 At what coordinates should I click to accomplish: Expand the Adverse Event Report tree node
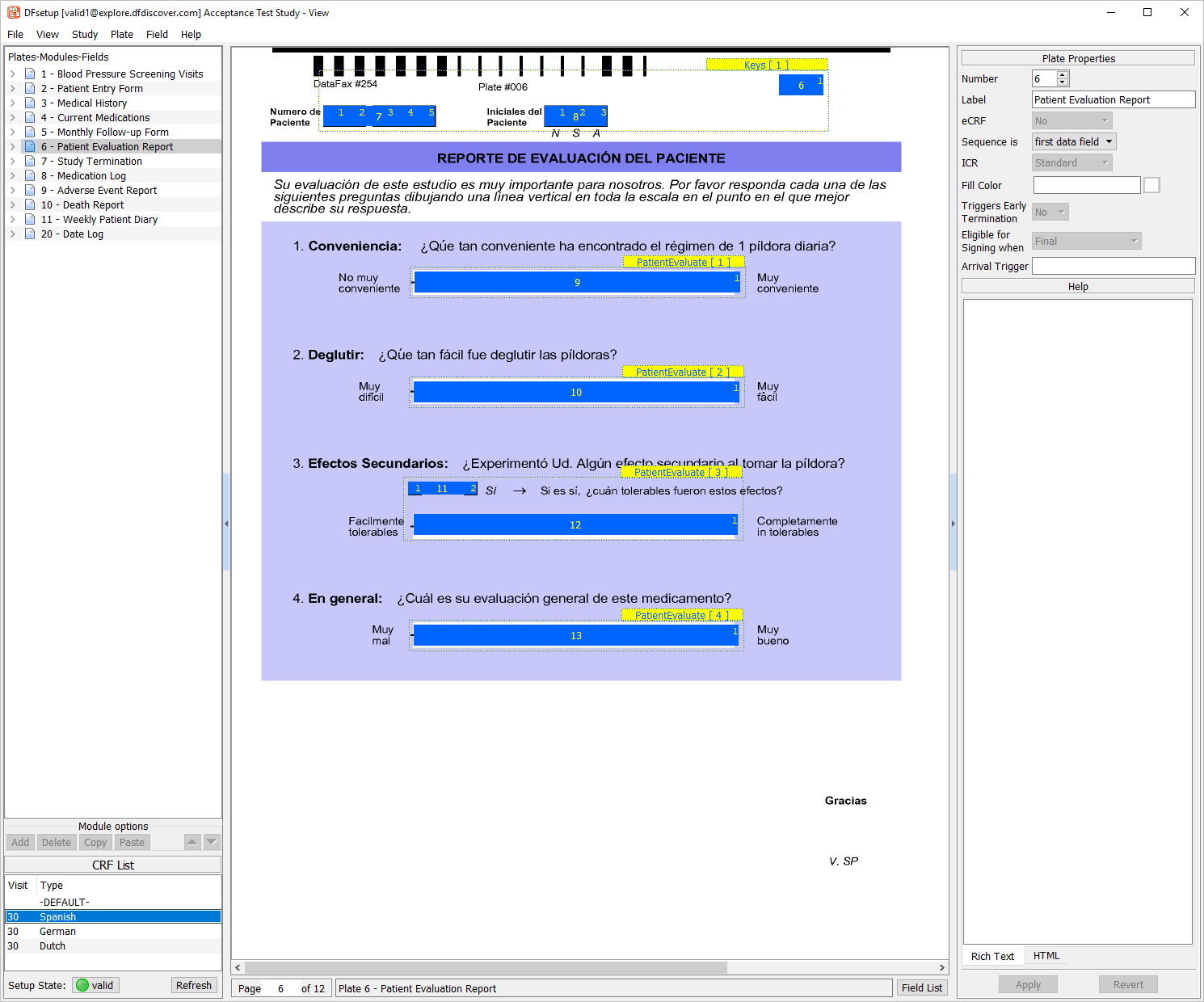coord(12,191)
